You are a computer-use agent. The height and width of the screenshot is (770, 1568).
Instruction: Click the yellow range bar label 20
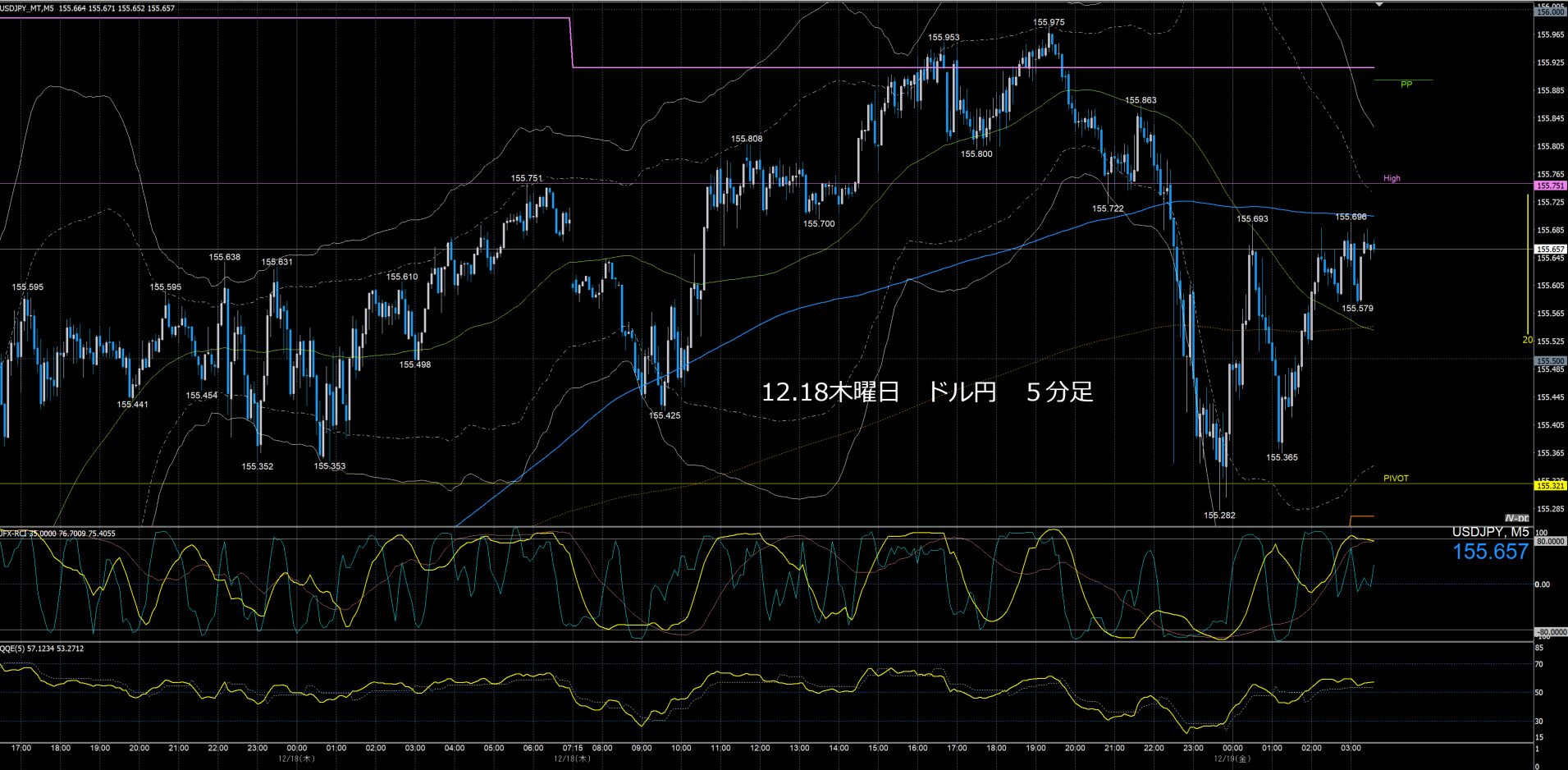[1527, 340]
